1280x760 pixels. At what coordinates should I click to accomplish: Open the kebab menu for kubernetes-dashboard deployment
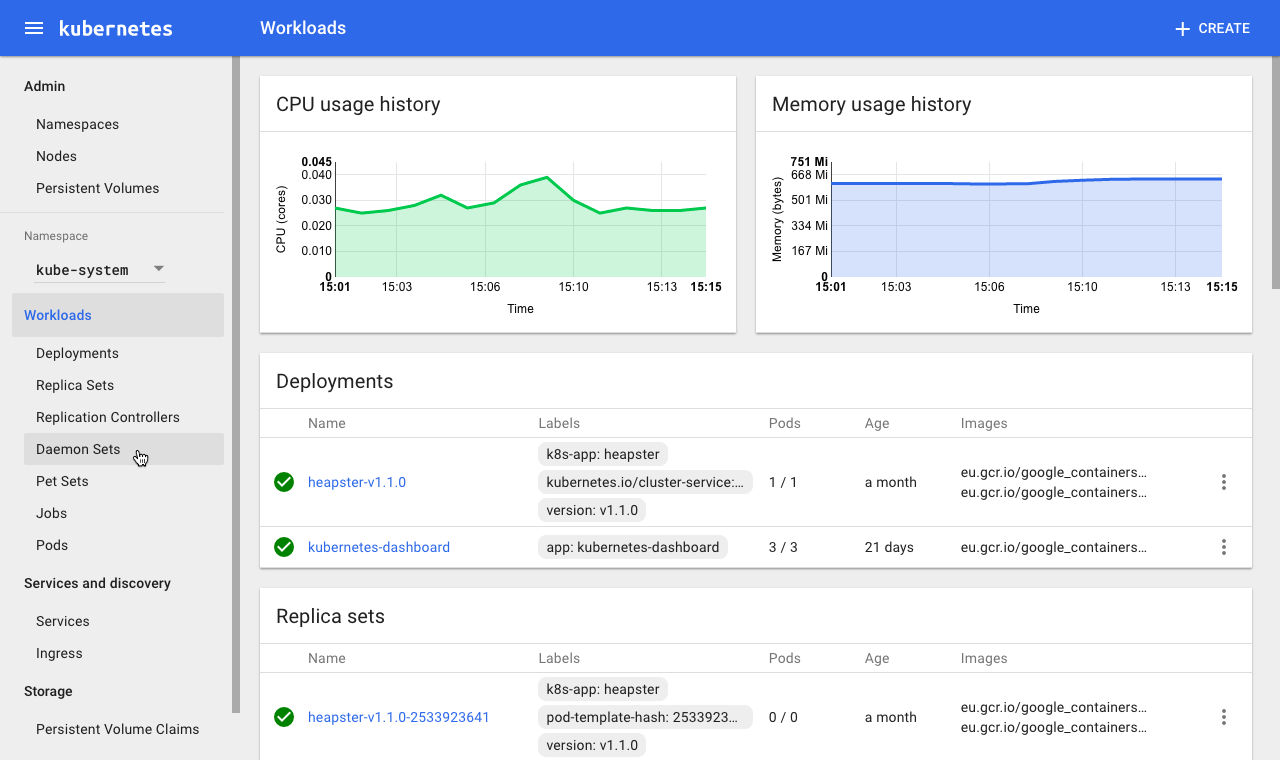[1223, 547]
